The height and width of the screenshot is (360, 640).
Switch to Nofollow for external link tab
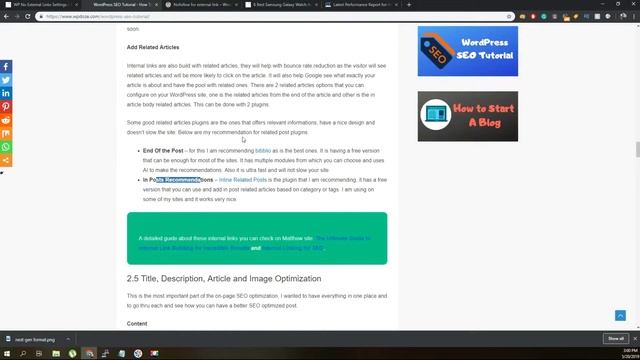pyautogui.click(x=202, y=5)
